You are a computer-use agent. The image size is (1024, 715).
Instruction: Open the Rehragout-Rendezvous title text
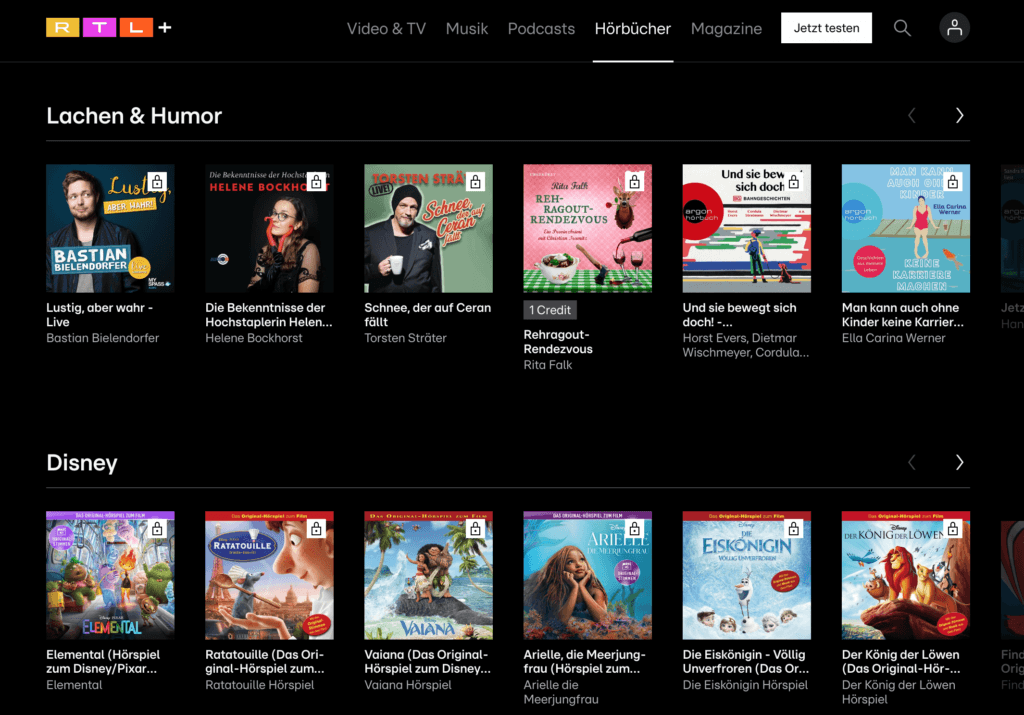pos(558,342)
